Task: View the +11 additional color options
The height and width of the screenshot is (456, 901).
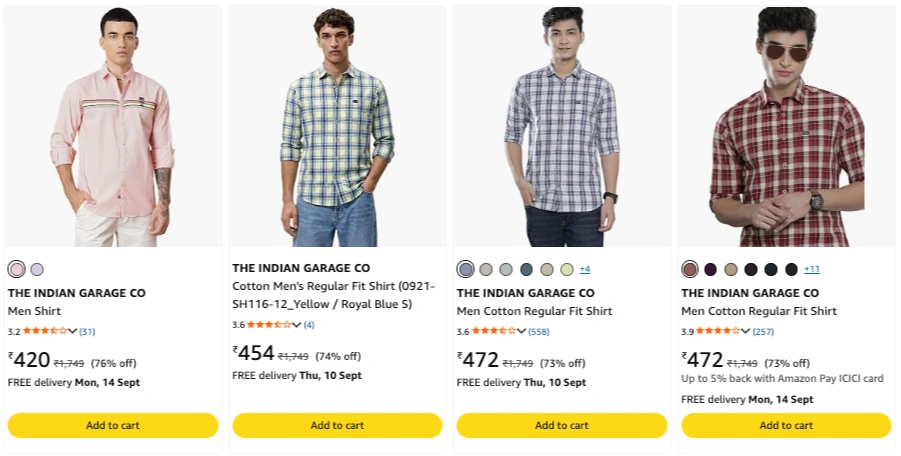Action: tap(812, 269)
